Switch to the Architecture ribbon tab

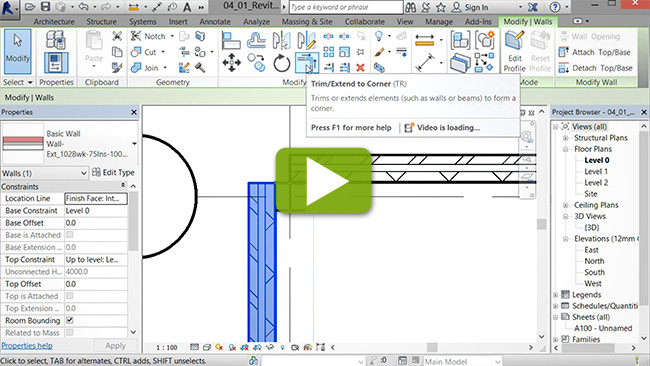54,22
